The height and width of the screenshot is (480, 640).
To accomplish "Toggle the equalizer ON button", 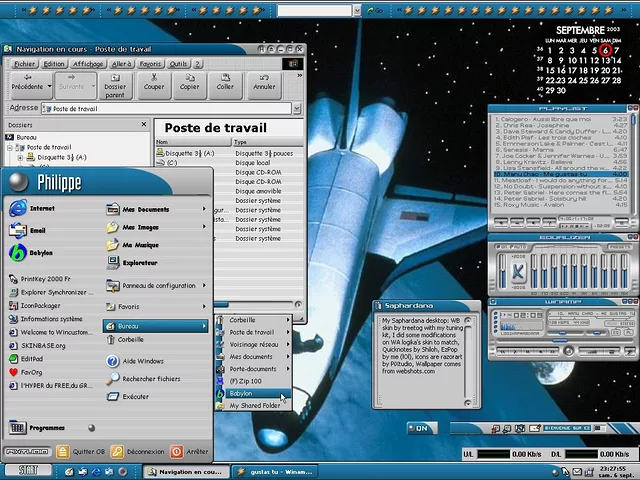I will coord(503,249).
